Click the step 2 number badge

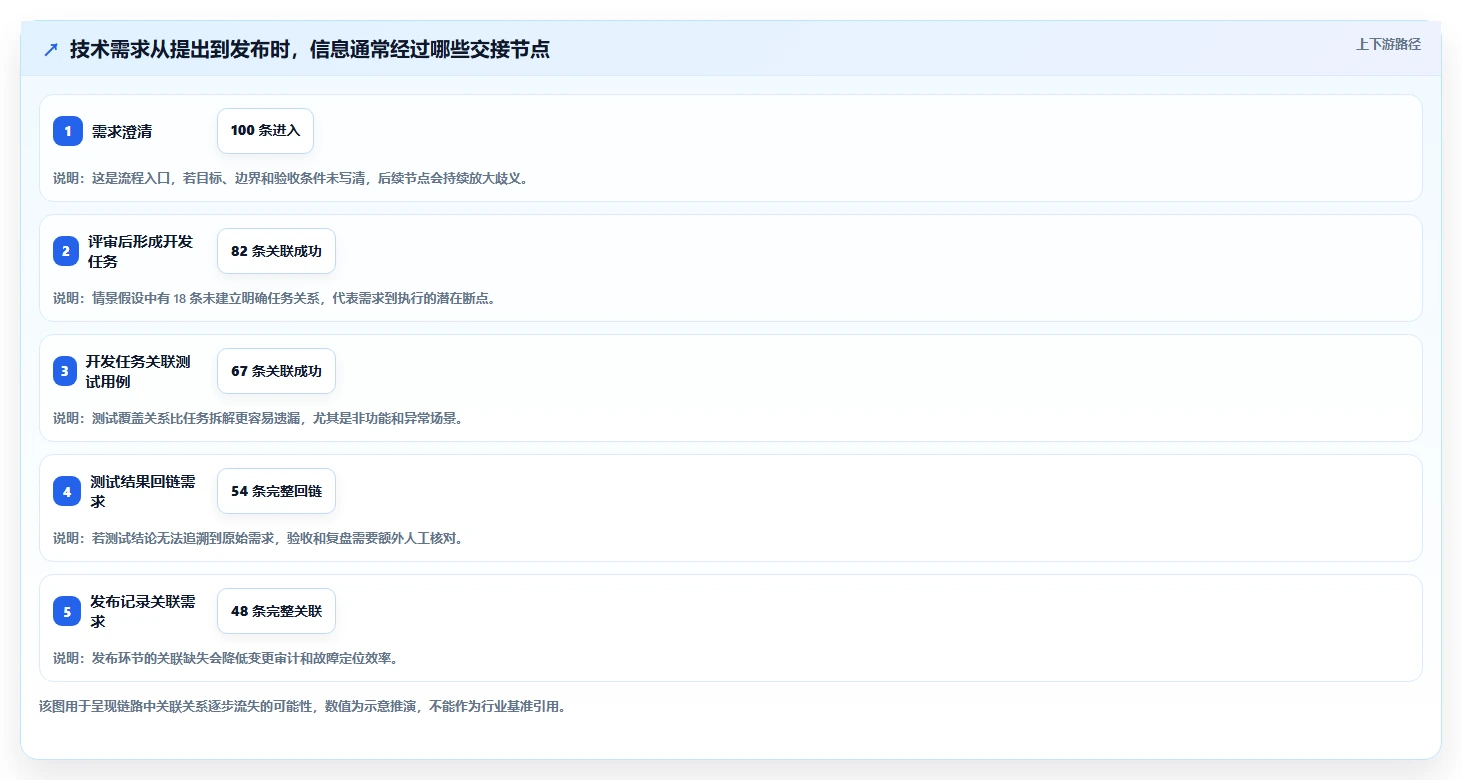click(x=66, y=251)
